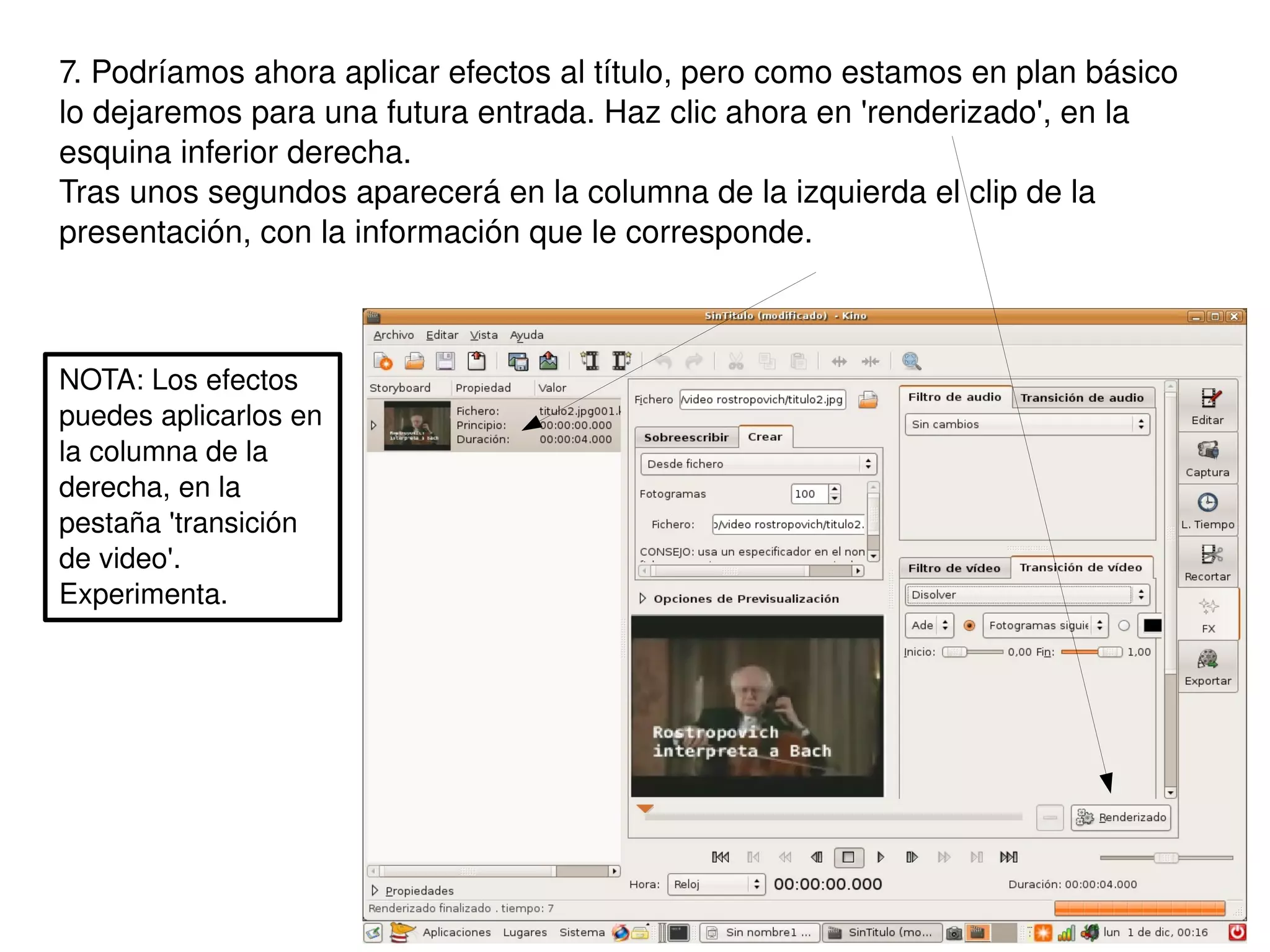Click the black color swatch
The width and height of the screenshot is (1270, 952).
[x=1152, y=625]
